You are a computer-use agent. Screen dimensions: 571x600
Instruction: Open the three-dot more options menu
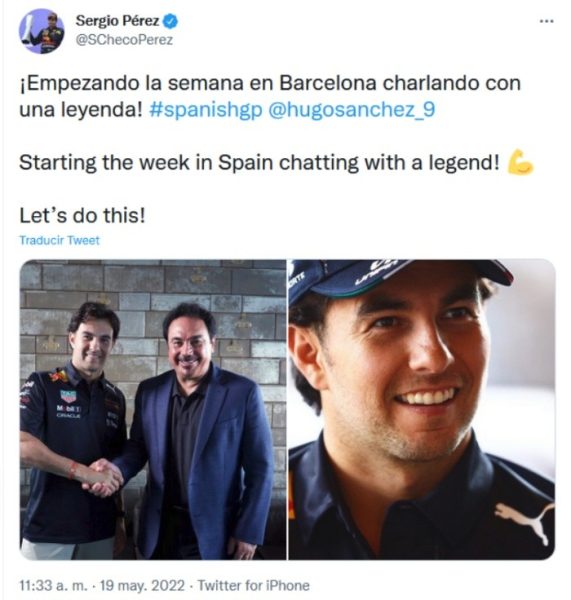[546, 21]
